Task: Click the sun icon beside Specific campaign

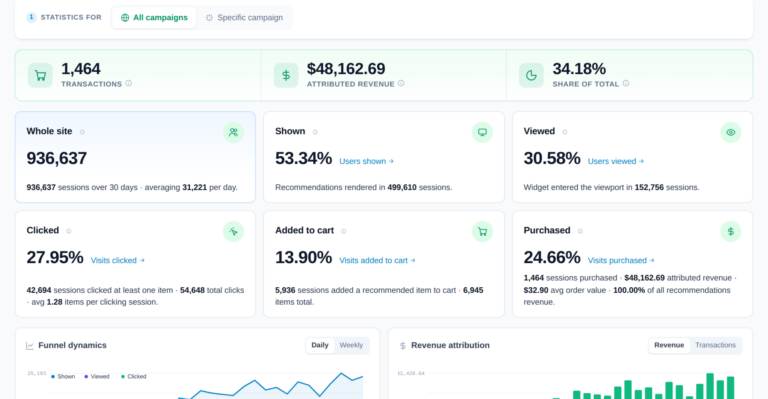Action: click(209, 18)
